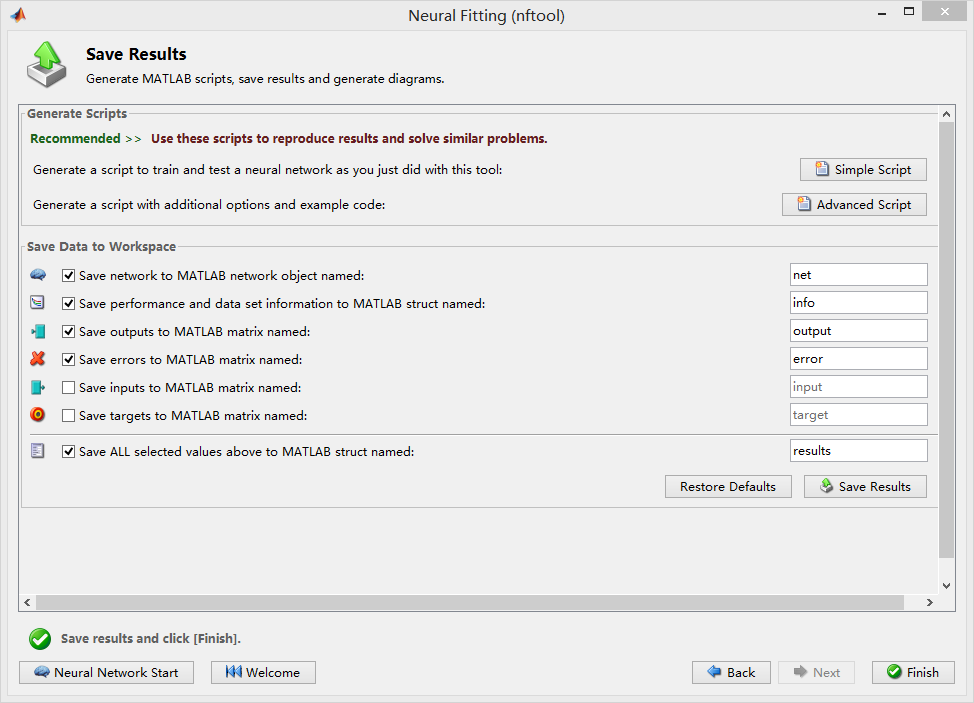Click the red X errors icon
This screenshot has width=974, height=703.
tap(38, 359)
